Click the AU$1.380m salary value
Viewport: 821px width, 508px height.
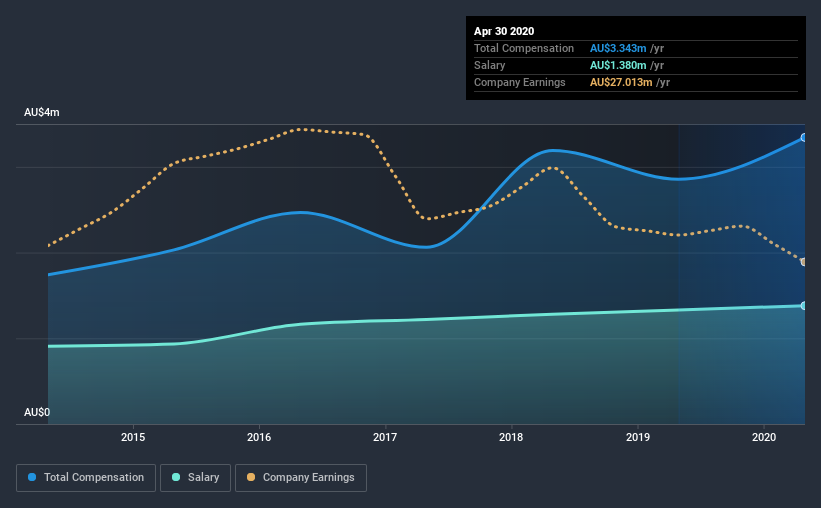[x=618, y=65]
